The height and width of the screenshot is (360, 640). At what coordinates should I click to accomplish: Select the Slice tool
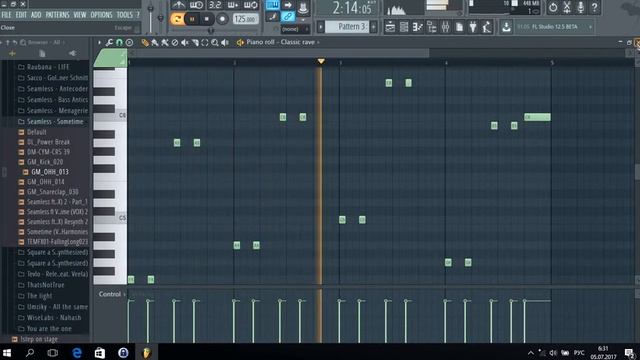195,42
